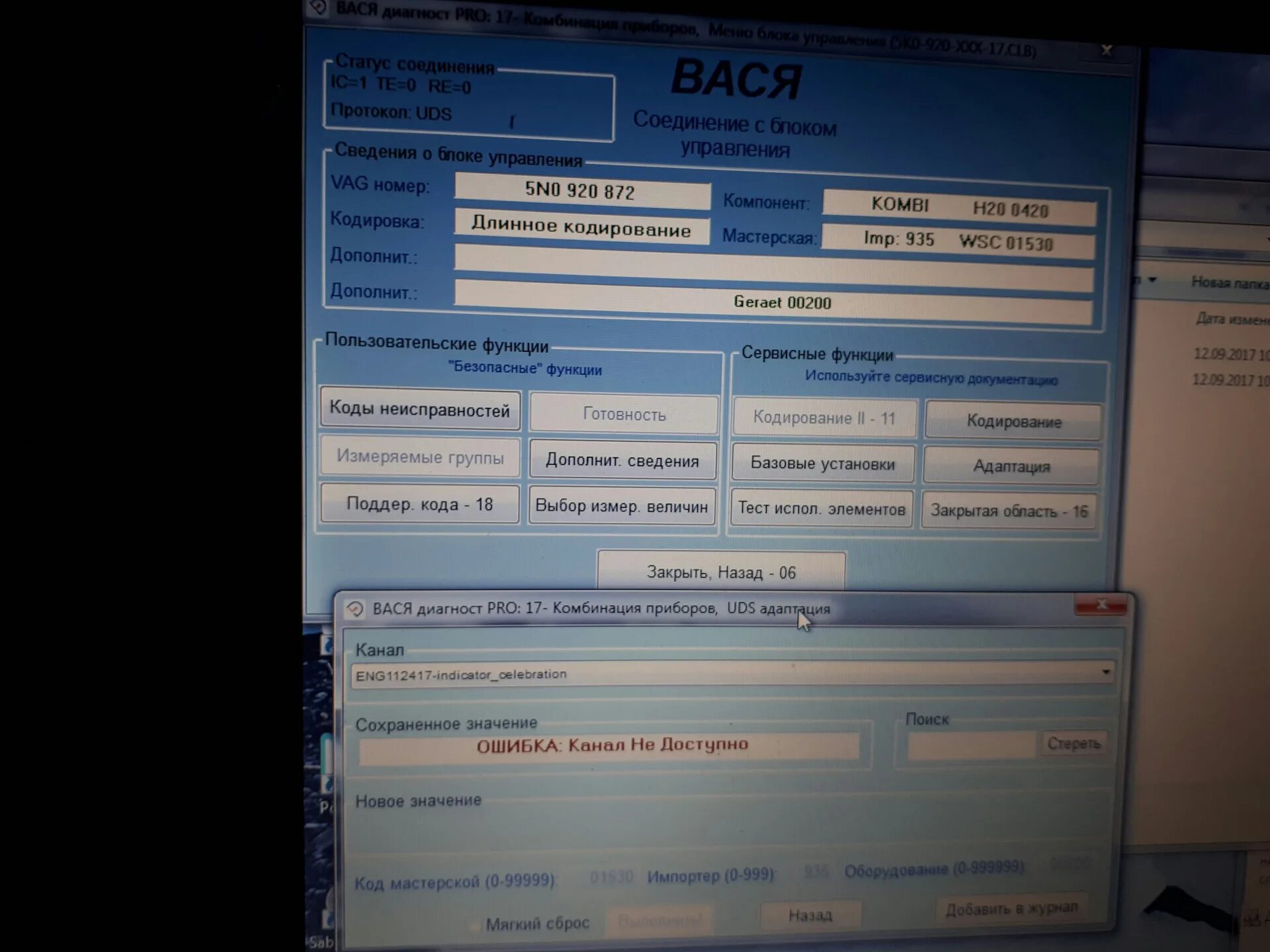1270x952 pixels.
Task: Run Тест испол. элементов
Action: click(822, 508)
